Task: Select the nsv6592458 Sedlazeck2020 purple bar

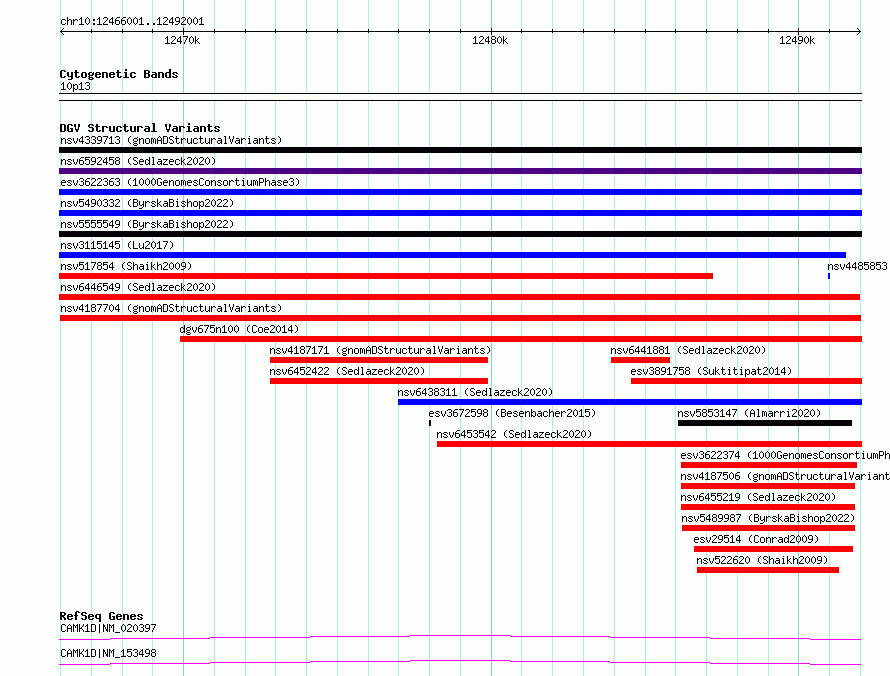Action: (460, 171)
